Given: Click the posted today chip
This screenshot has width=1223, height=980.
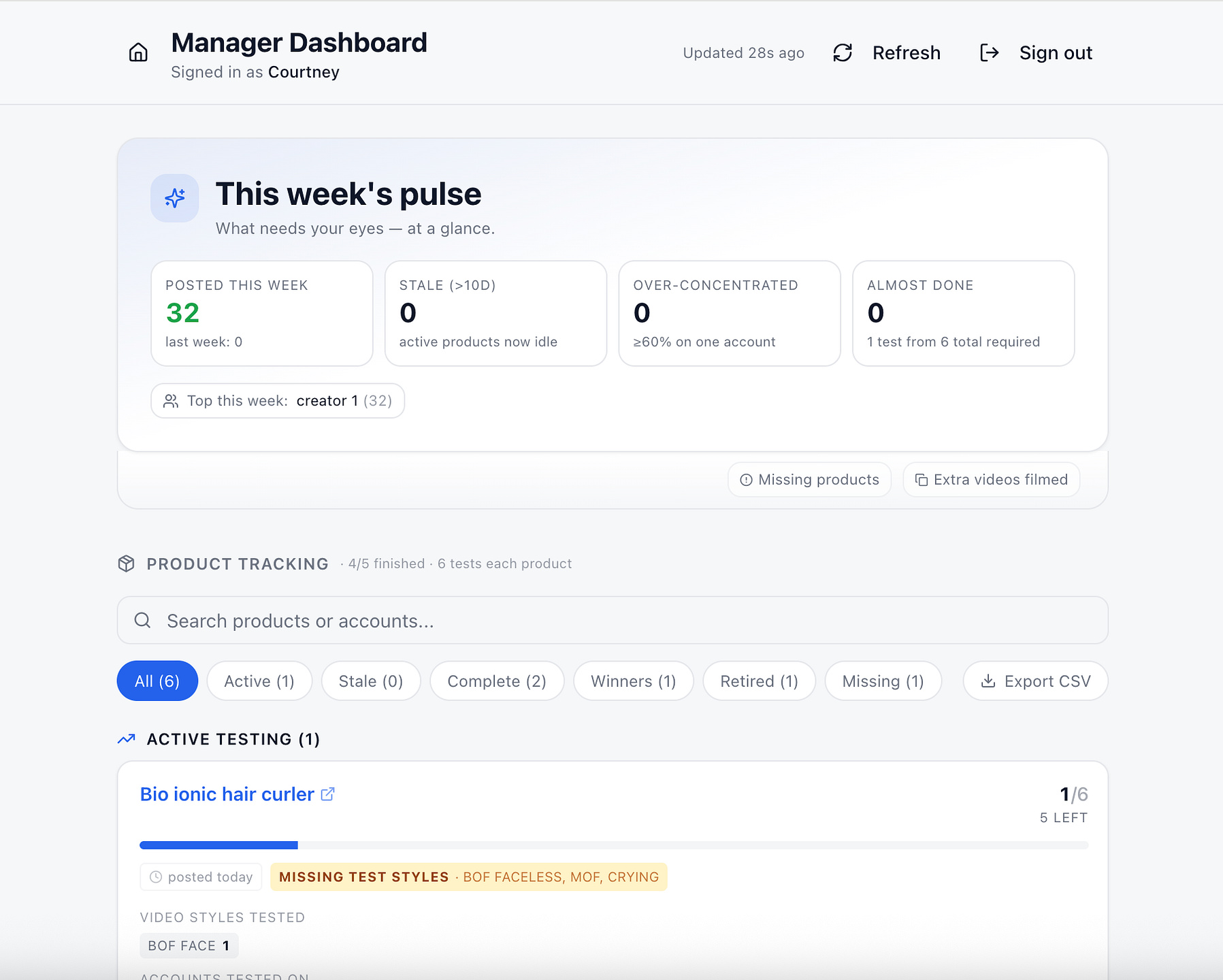Looking at the screenshot, I should [201, 877].
